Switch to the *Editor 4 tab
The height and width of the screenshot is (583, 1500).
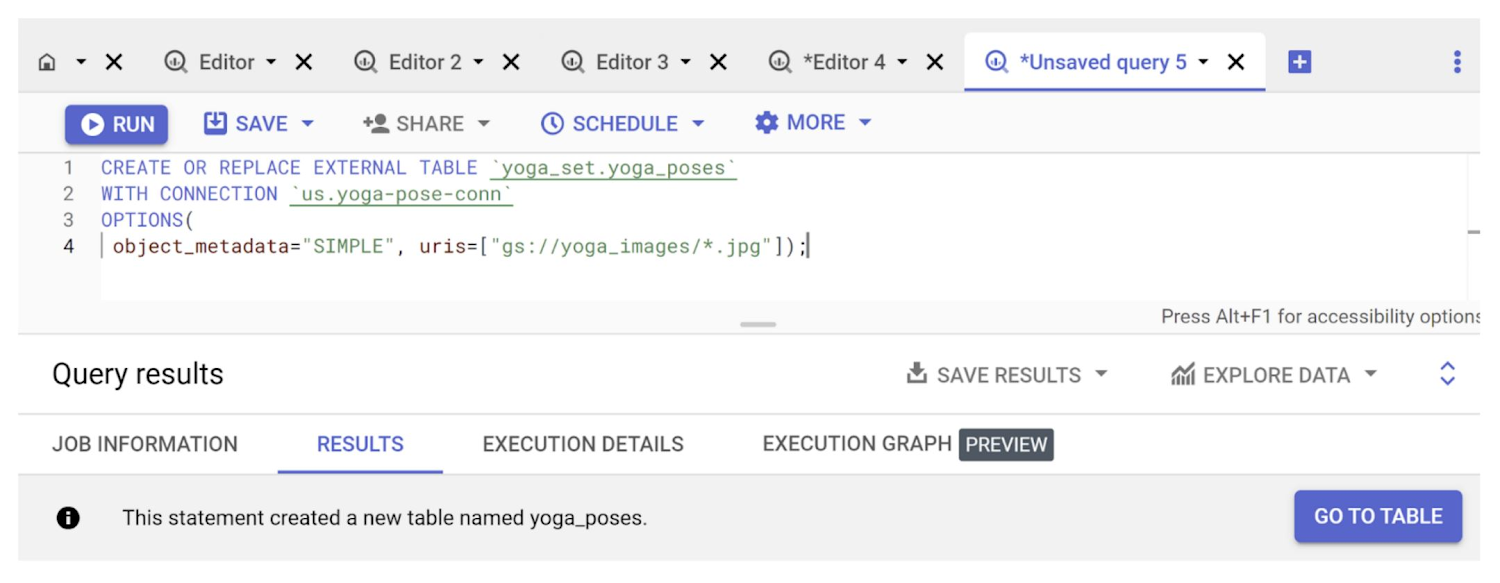(844, 62)
